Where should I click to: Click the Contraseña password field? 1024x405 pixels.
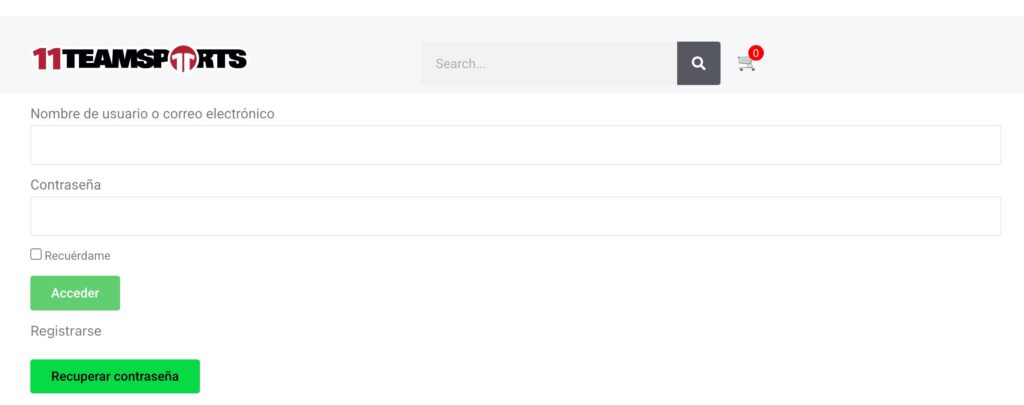[x=515, y=216]
